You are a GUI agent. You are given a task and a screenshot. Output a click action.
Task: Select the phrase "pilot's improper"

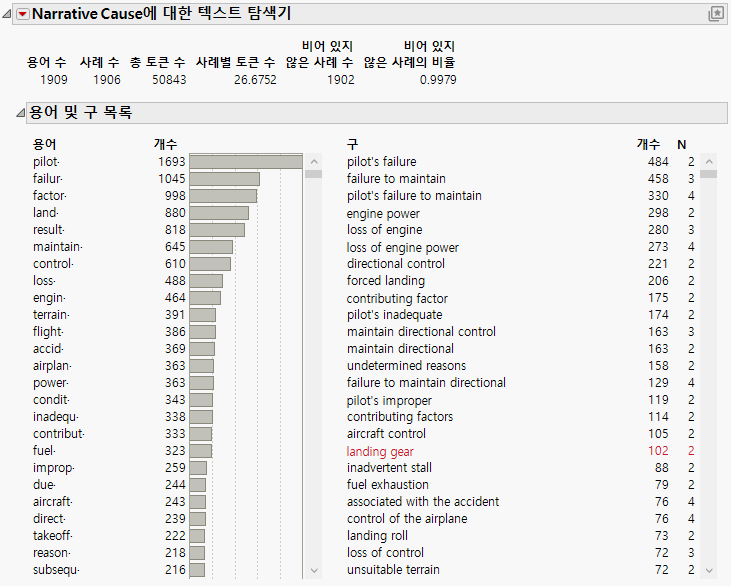389,401
